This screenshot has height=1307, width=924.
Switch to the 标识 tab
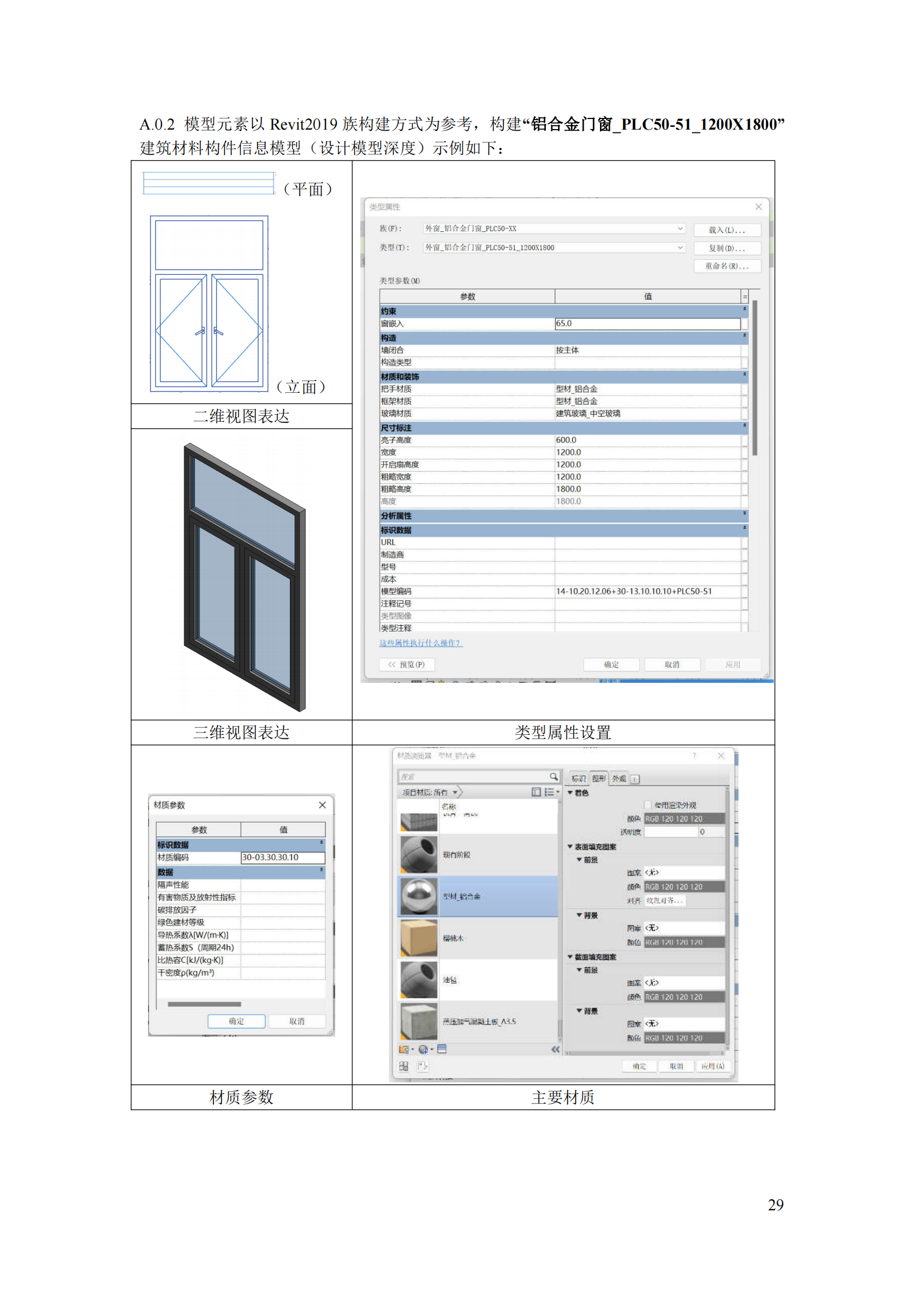coord(578,778)
